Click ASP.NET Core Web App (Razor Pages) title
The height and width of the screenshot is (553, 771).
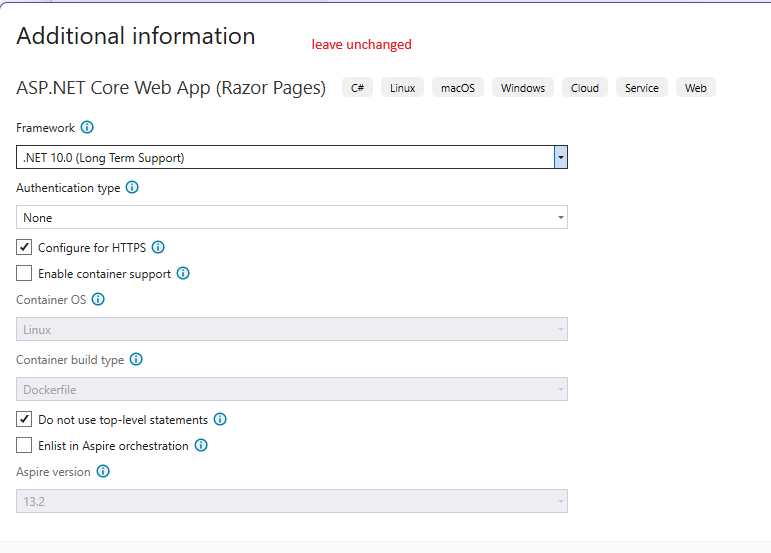171,88
